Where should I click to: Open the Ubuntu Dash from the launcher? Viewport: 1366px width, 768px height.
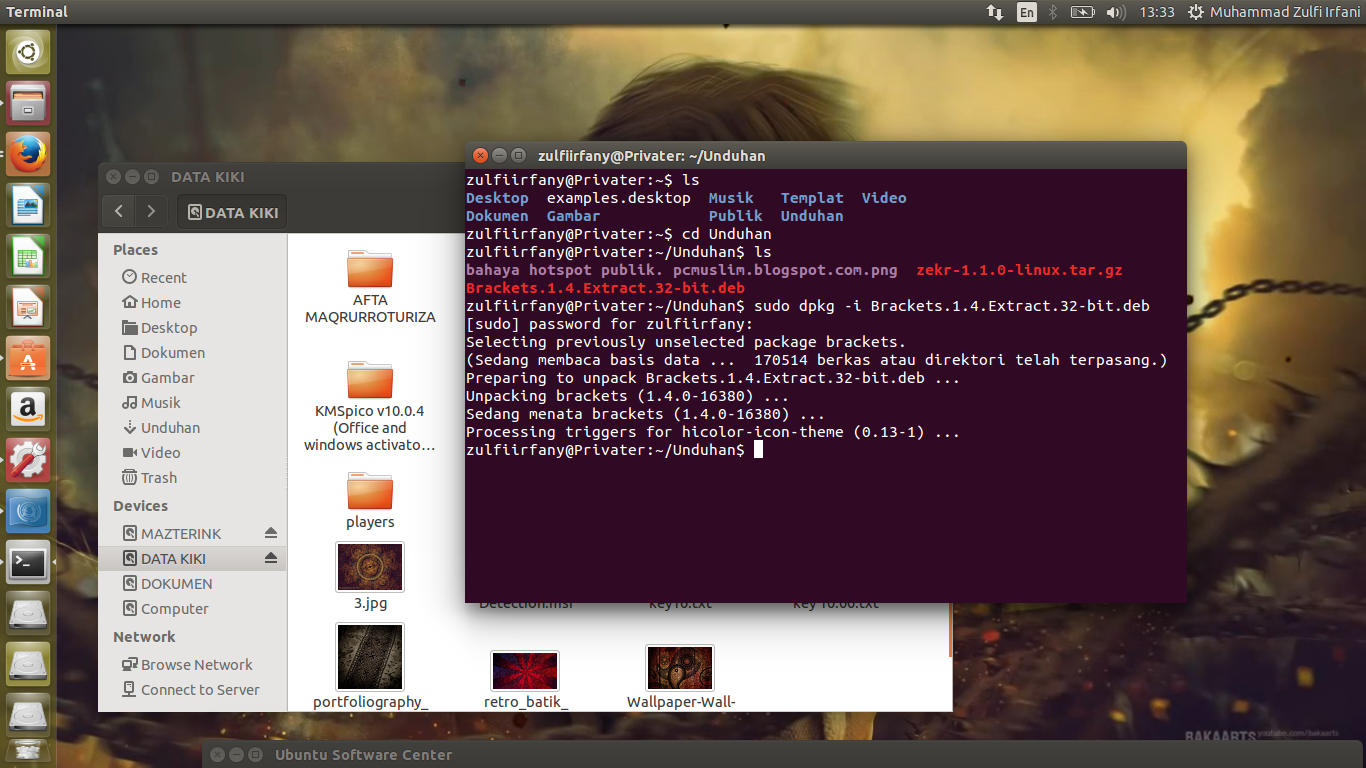click(28, 52)
